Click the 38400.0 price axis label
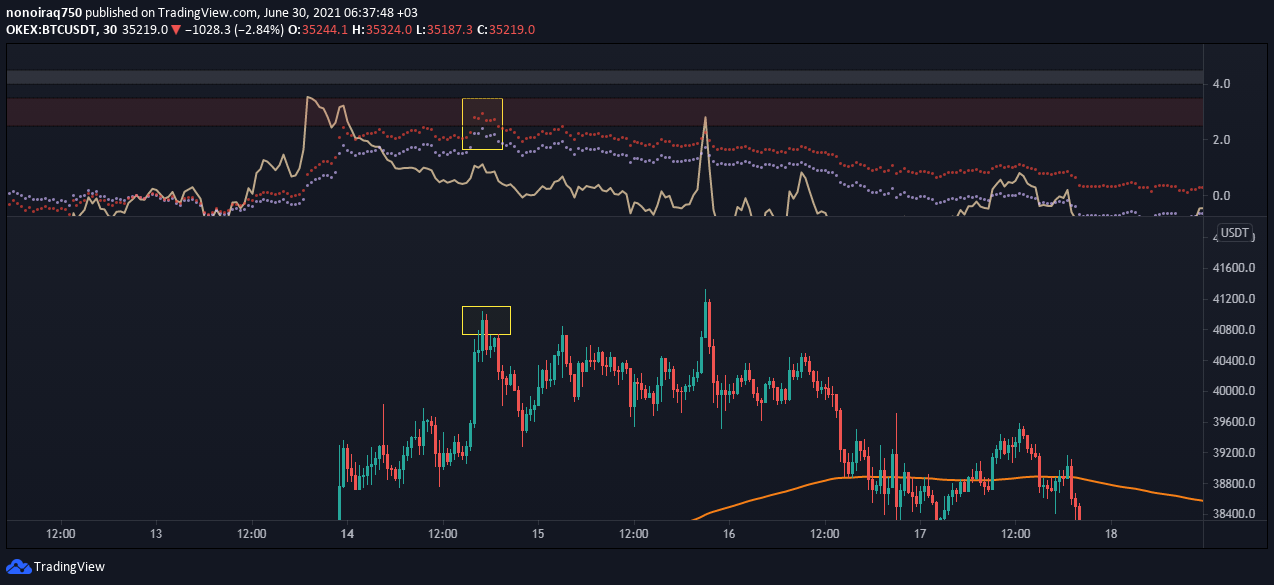This screenshot has height=585, width=1274. [1234, 514]
